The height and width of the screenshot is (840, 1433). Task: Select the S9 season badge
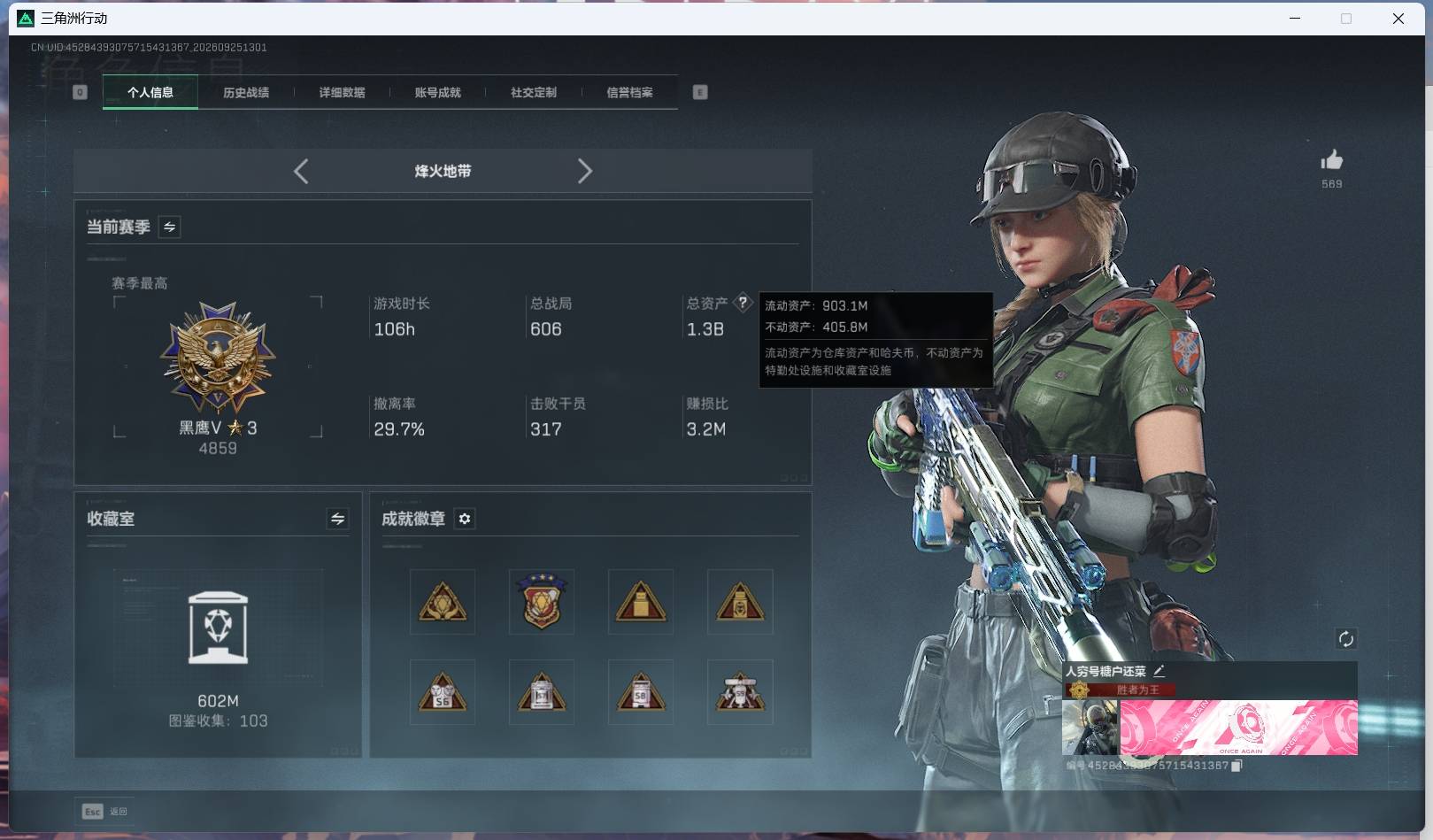740,692
